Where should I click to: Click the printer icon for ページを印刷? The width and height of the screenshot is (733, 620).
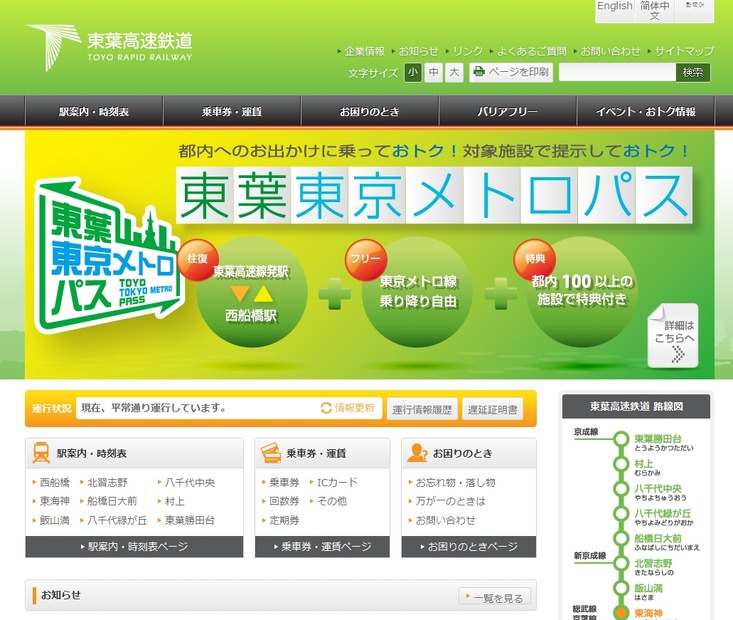pyautogui.click(x=479, y=72)
